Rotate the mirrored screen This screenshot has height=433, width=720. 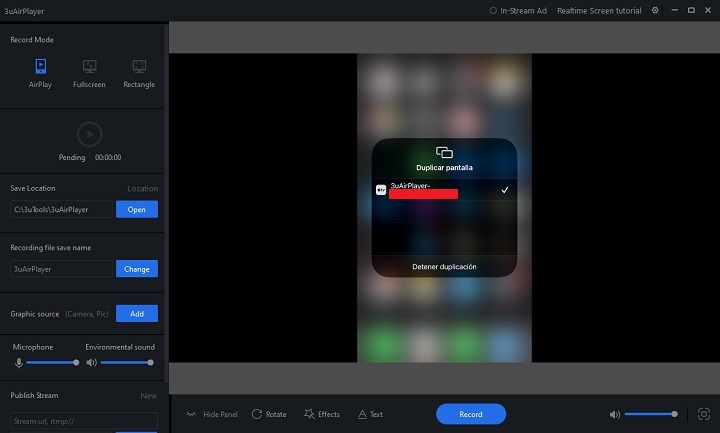pos(269,414)
